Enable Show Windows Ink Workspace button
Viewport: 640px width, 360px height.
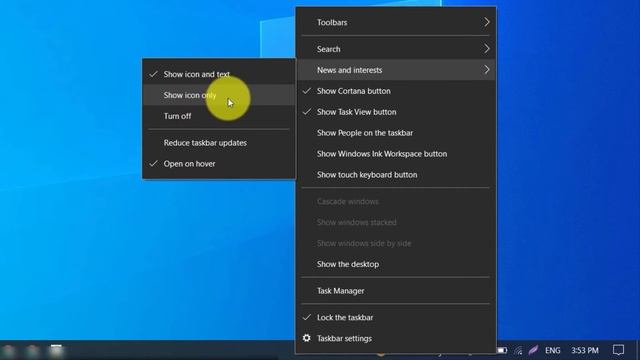(395, 154)
